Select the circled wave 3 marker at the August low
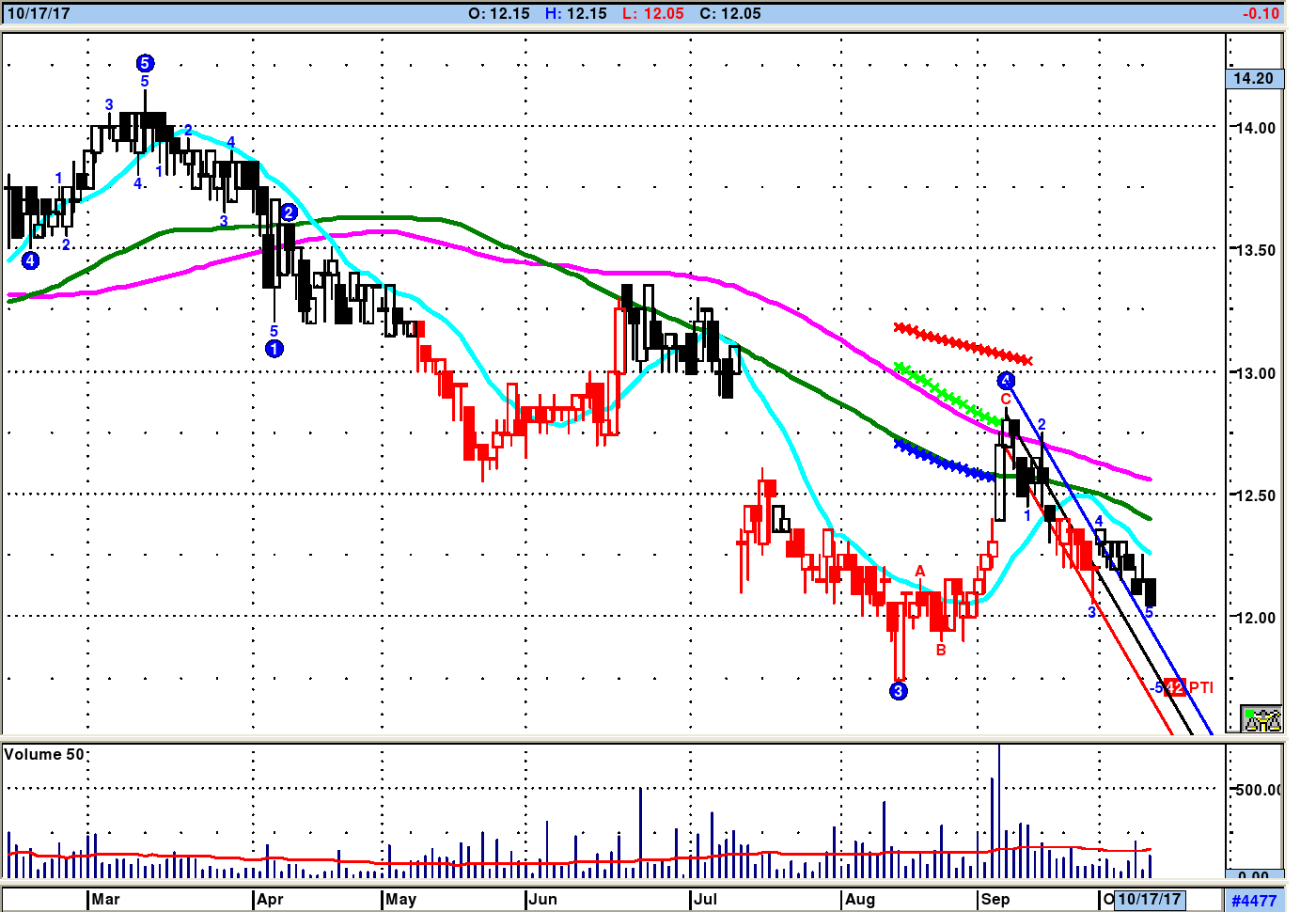The height and width of the screenshot is (912, 1316). (x=899, y=691)
